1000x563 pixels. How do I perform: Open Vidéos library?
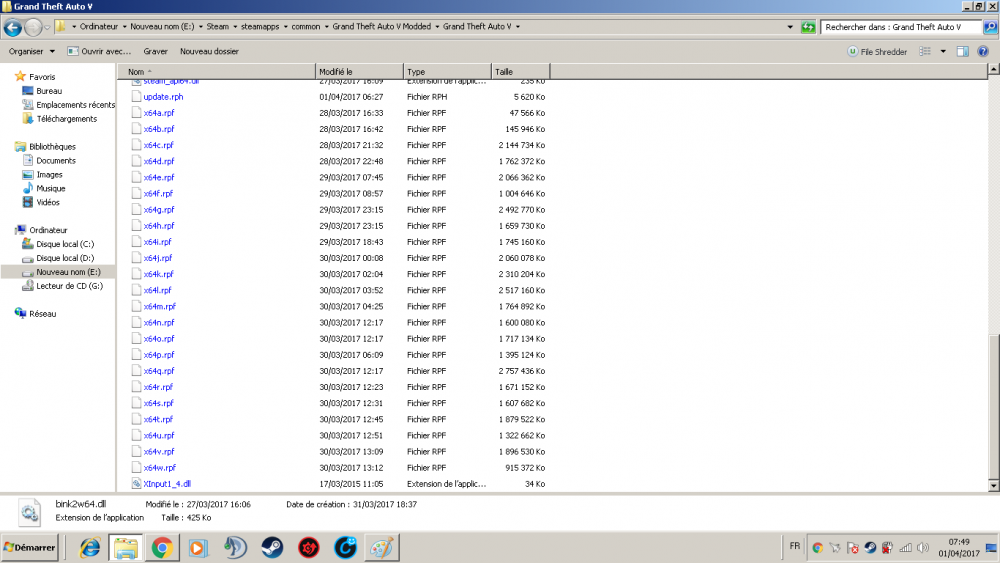click(48, 203)
